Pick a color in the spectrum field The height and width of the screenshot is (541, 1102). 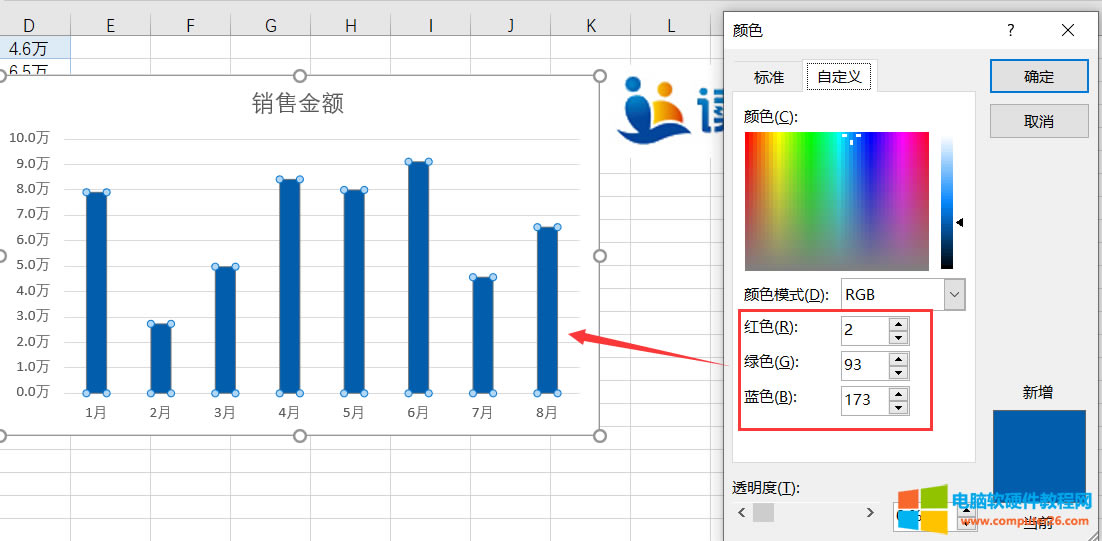coord(836,201)
